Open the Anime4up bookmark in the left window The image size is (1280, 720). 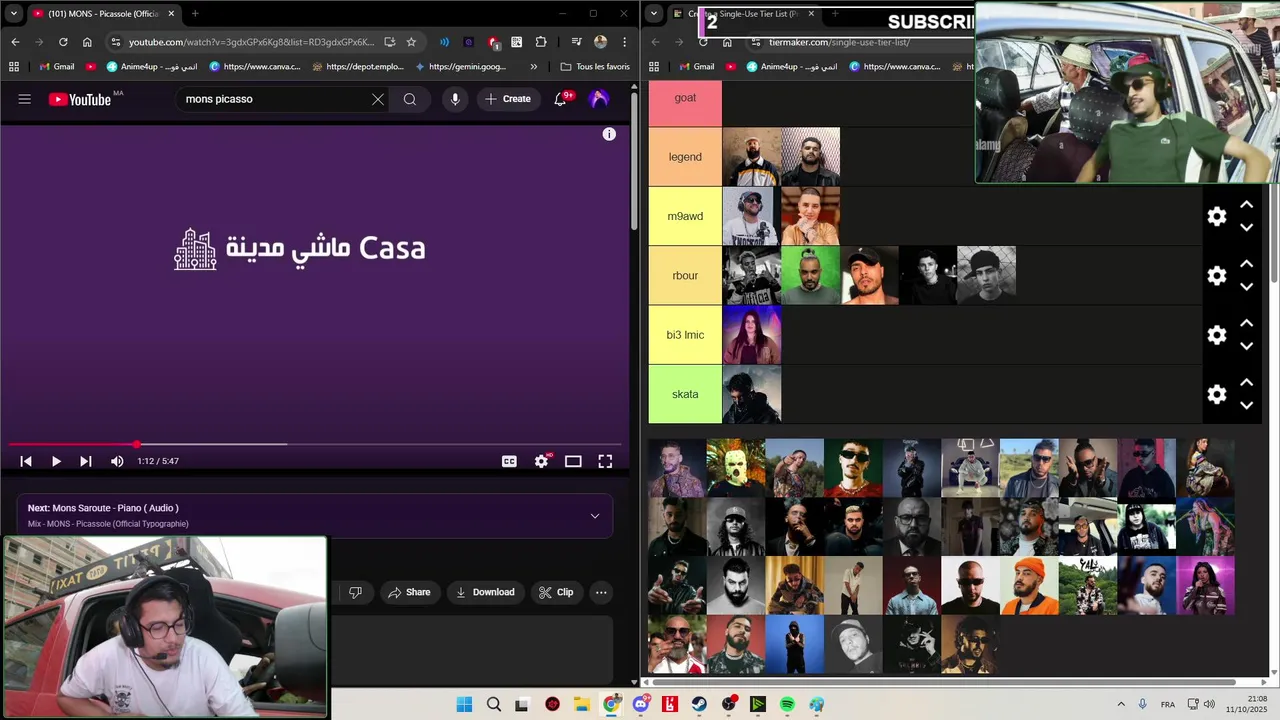tap(151, 67)
